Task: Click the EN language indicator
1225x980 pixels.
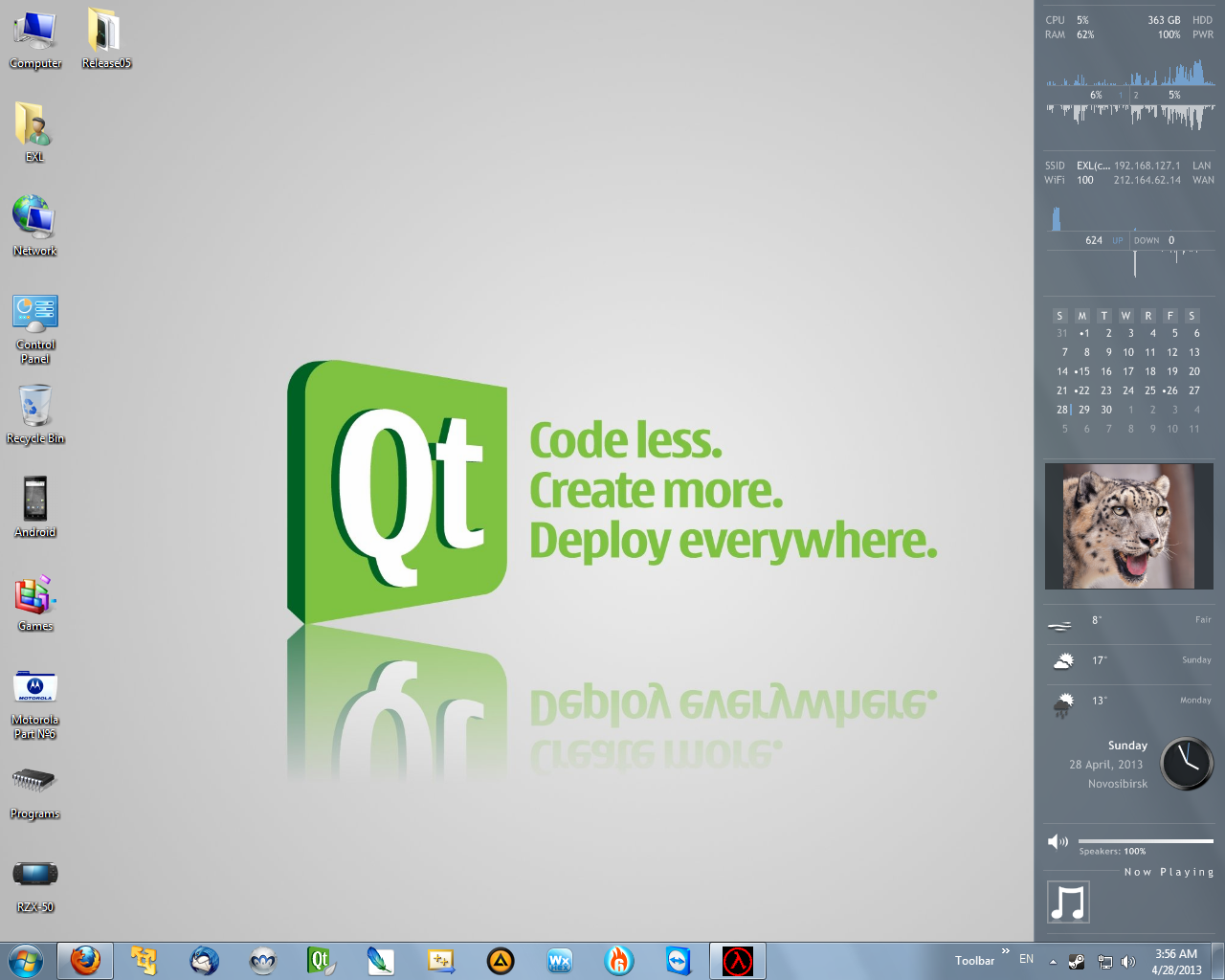Action: (1026, 959)
